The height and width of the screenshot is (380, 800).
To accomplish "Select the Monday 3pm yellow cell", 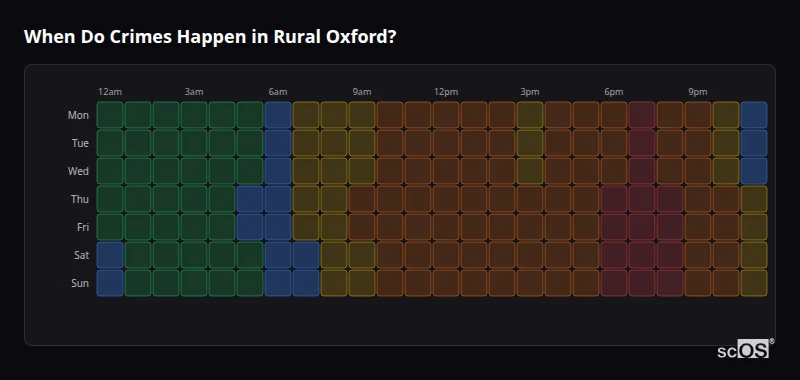I will click(x=530, y=115).
